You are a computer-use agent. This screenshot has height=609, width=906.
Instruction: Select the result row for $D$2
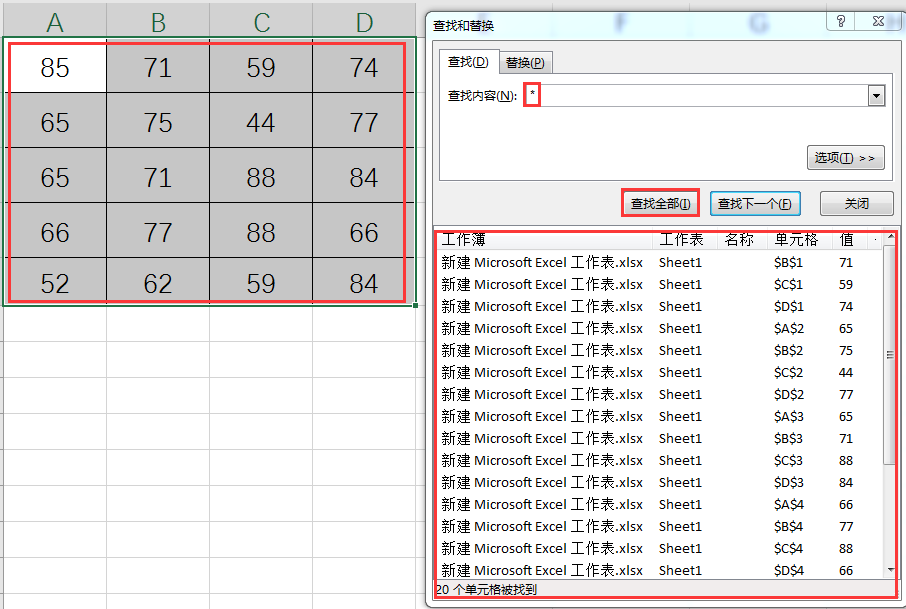[x=659, y=394]
